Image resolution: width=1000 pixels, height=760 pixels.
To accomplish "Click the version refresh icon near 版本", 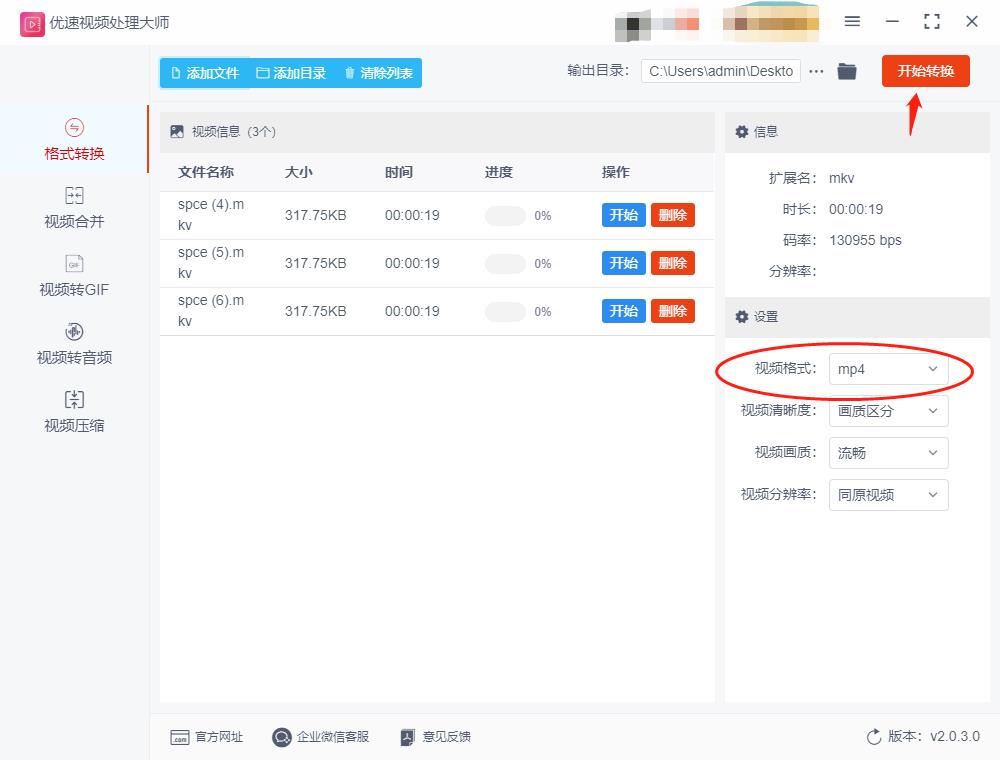I will click(x=874, y=737).
